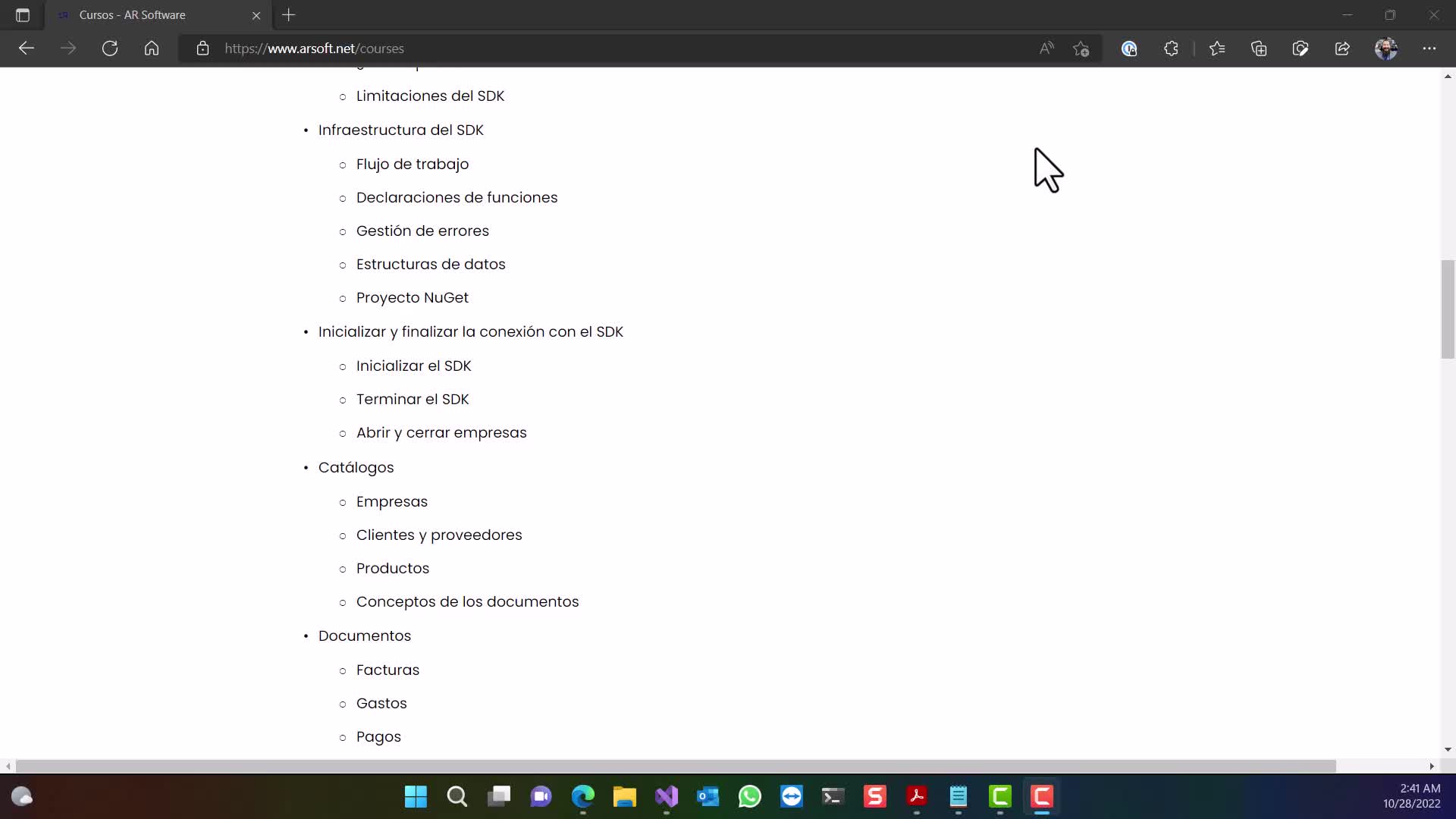Viewport: 1456px width, 819px height.
Task: Open a new tab with plus
Action: tap(289, 15)
